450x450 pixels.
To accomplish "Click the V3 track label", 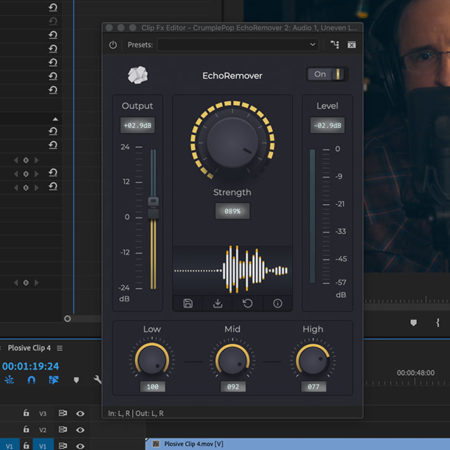I will 43,414.
